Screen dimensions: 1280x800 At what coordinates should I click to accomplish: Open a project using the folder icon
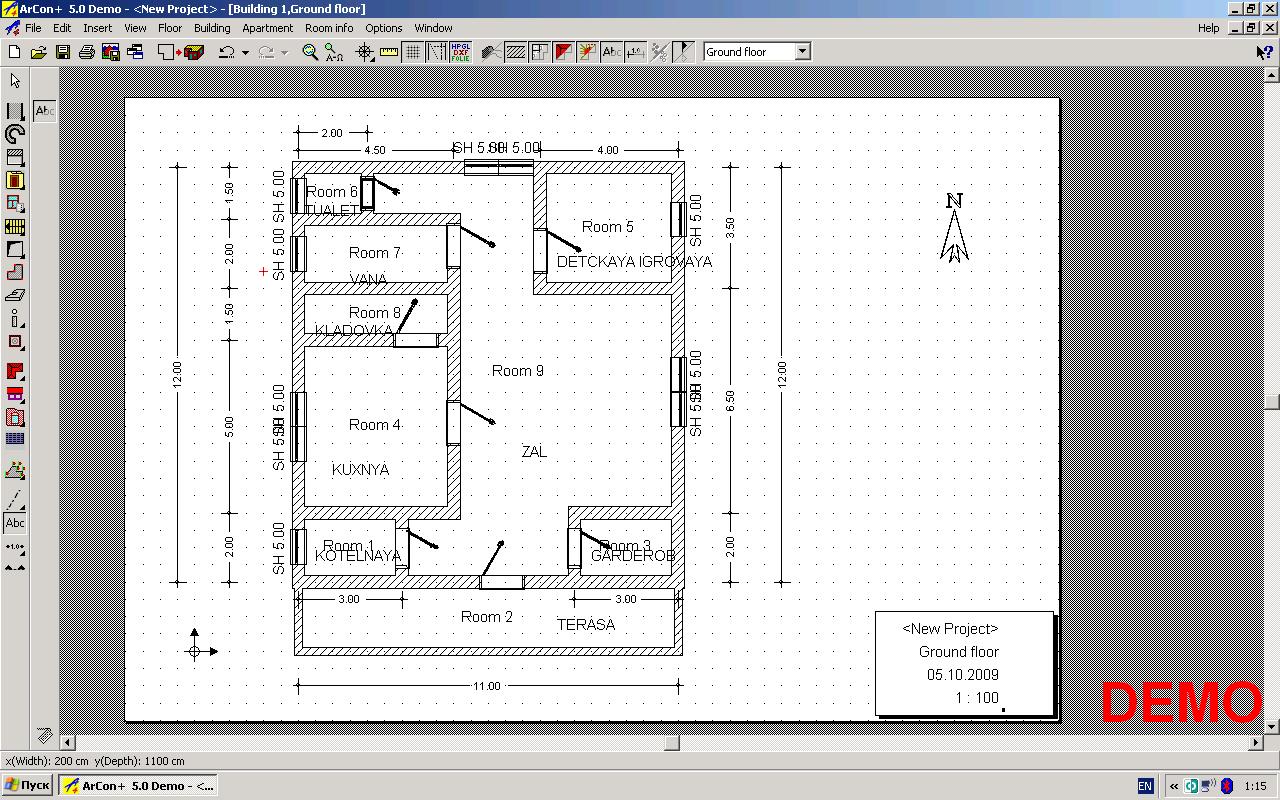38,51
